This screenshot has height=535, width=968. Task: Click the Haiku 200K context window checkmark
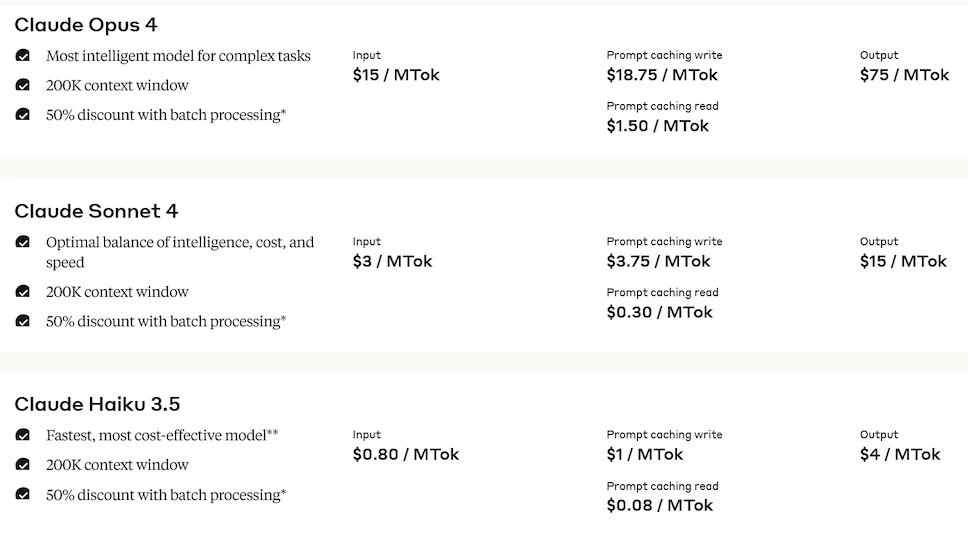23,465
